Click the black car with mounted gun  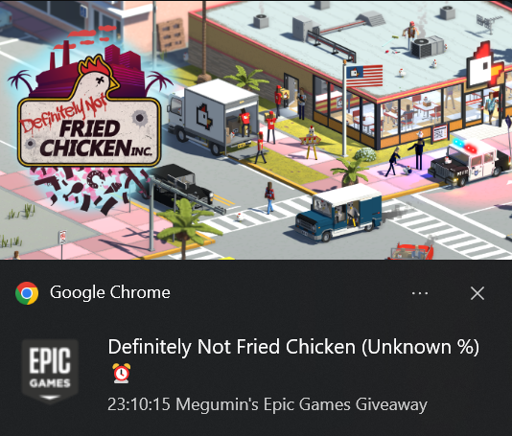pyautogui.click(x=180, y=185)
